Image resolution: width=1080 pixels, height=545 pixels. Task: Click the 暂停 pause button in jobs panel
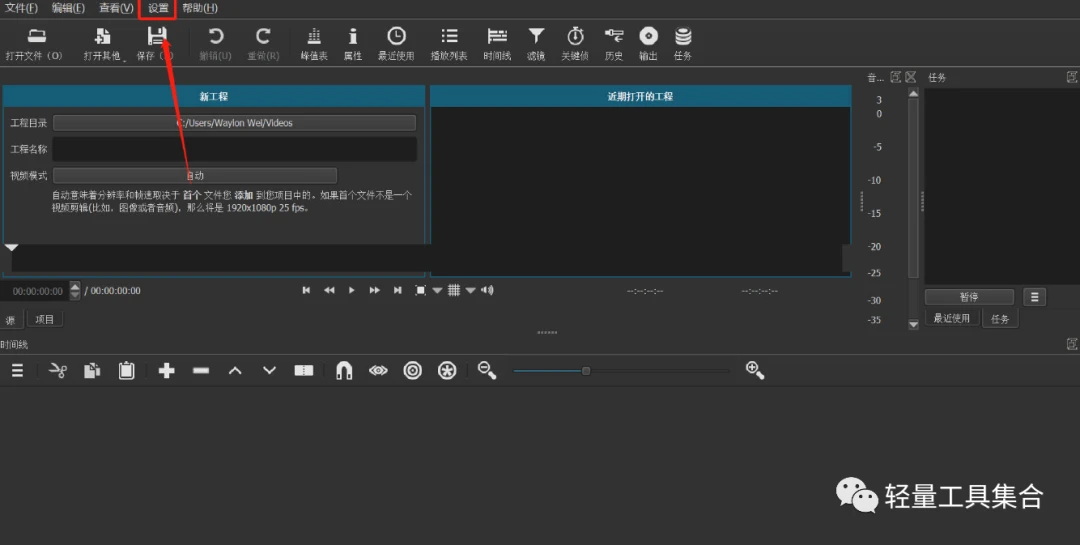click(x=969, y=297)
